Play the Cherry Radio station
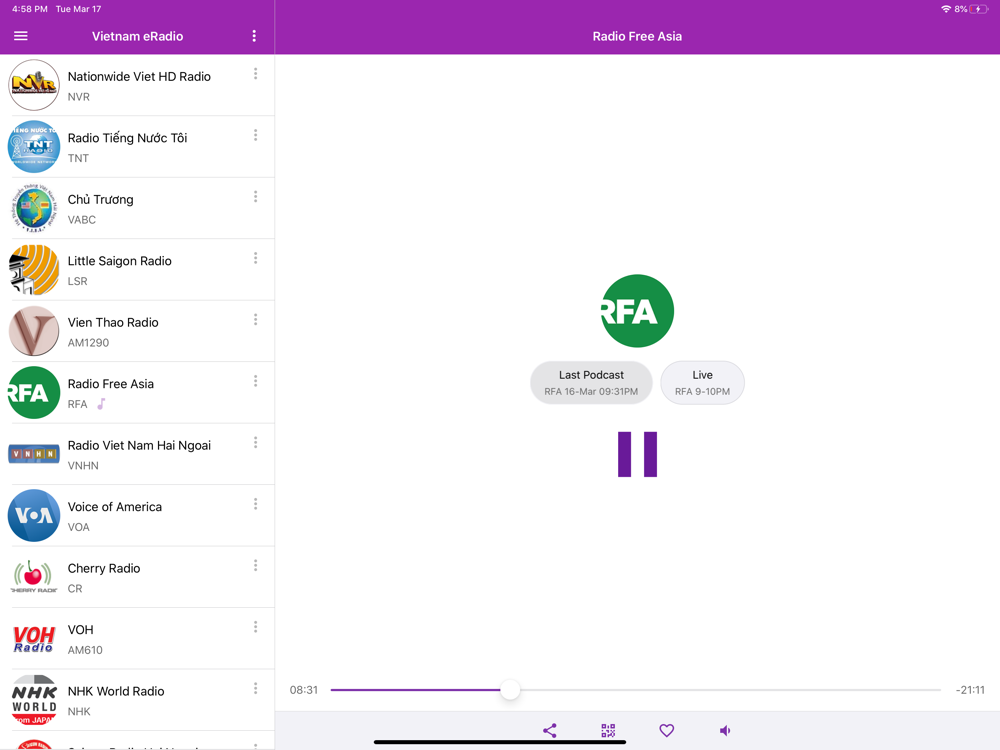 [x=137, y=577]
